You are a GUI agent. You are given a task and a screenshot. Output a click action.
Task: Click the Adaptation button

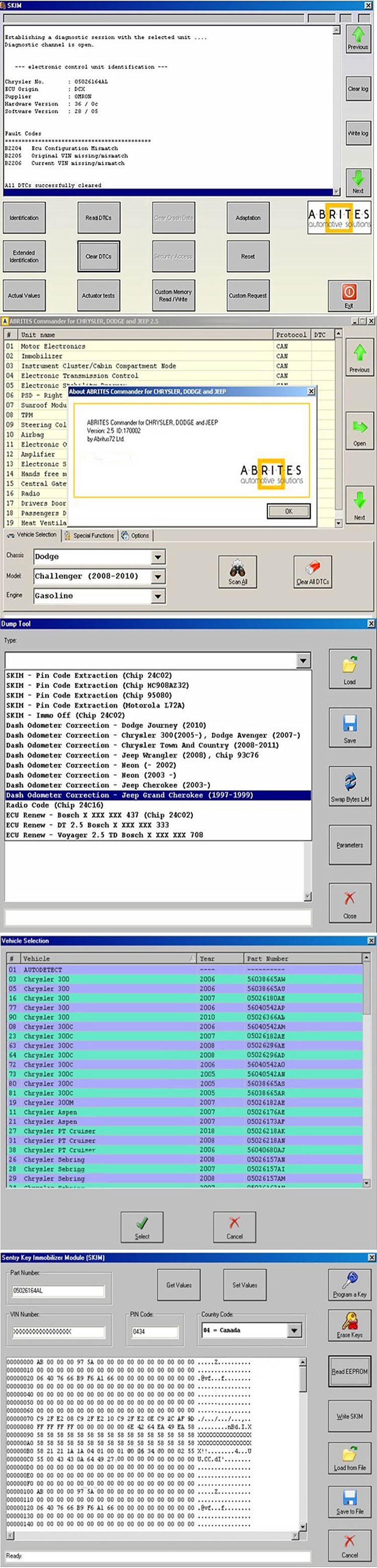click(x=248, y=218)
